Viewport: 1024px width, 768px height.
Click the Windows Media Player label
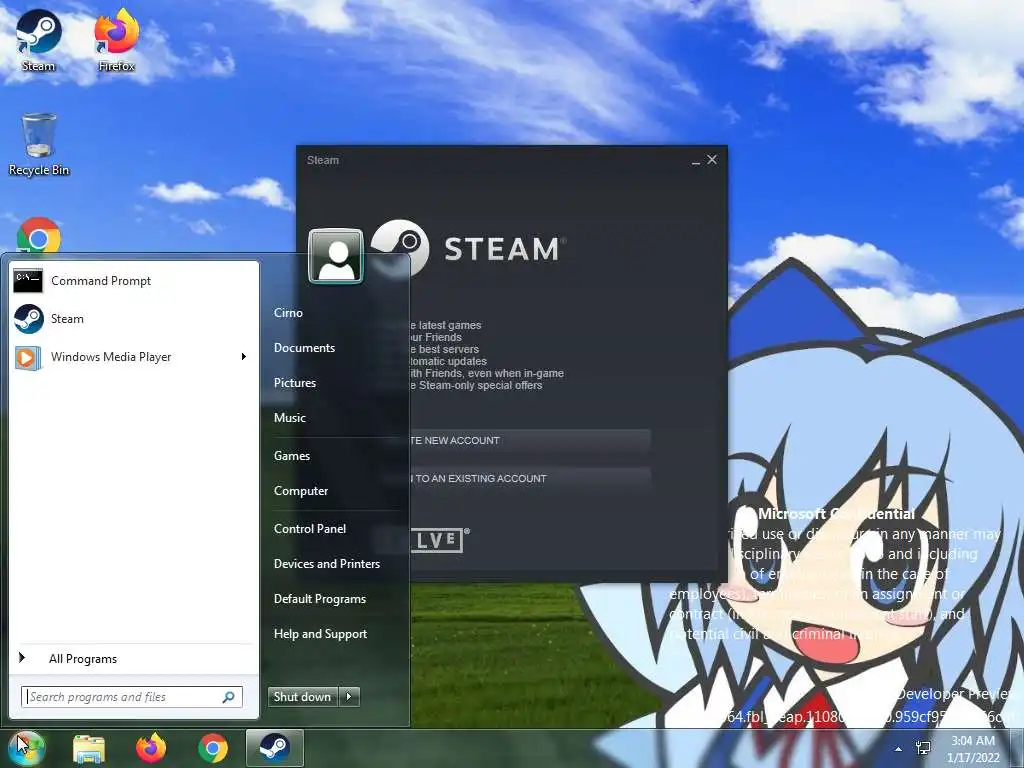pyautogui.click(x=111, y=357)
